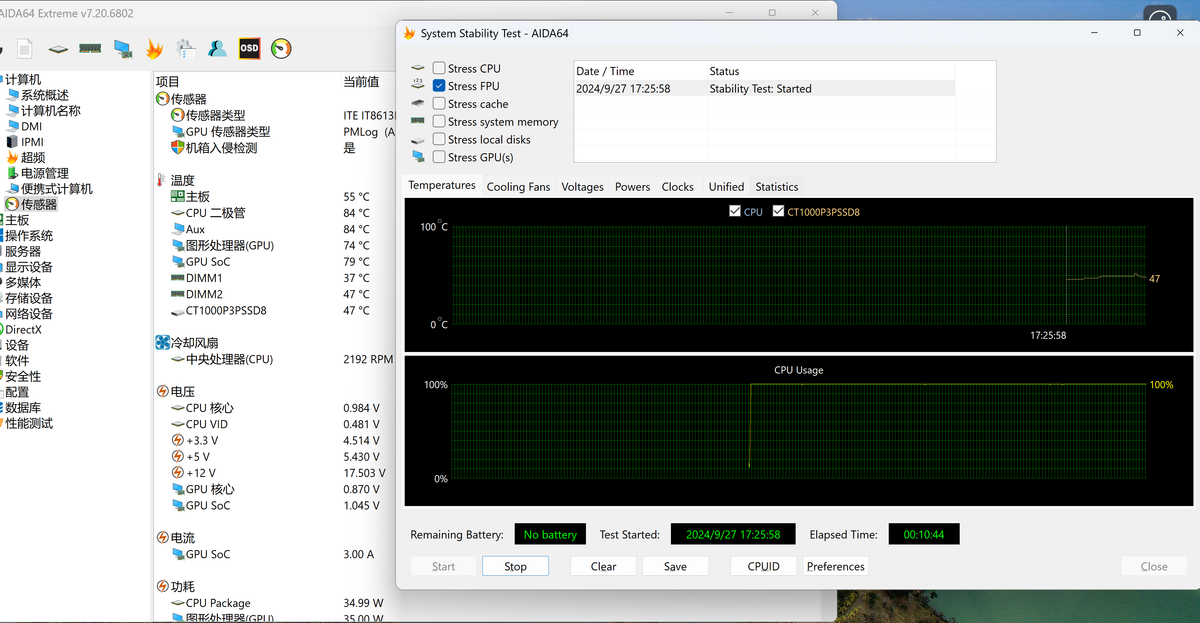
Task: Switch to the Cooling Fans tab
Action: tap(518, 187)
